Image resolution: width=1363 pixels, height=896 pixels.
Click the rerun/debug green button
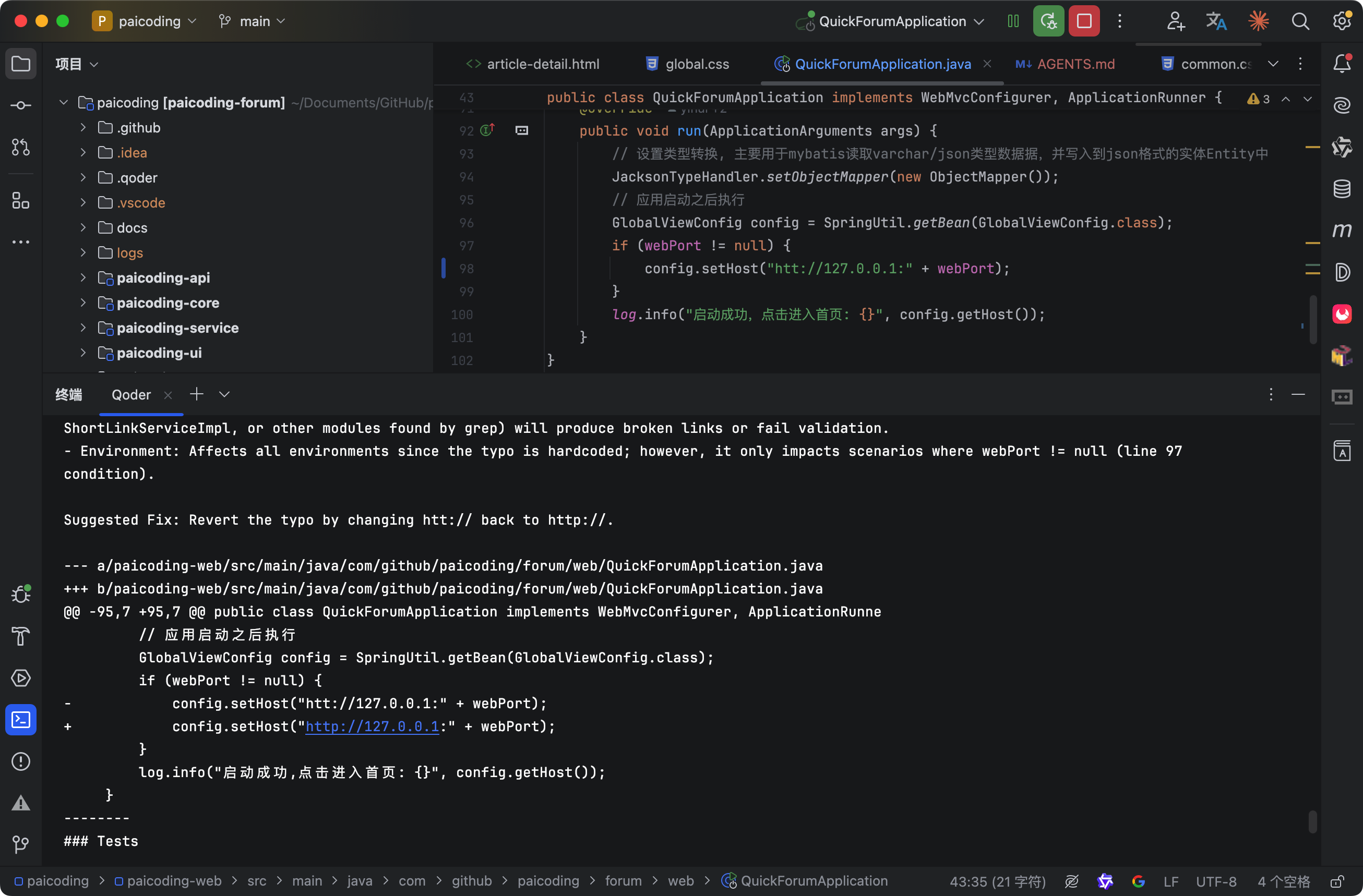coord(1048,21)
